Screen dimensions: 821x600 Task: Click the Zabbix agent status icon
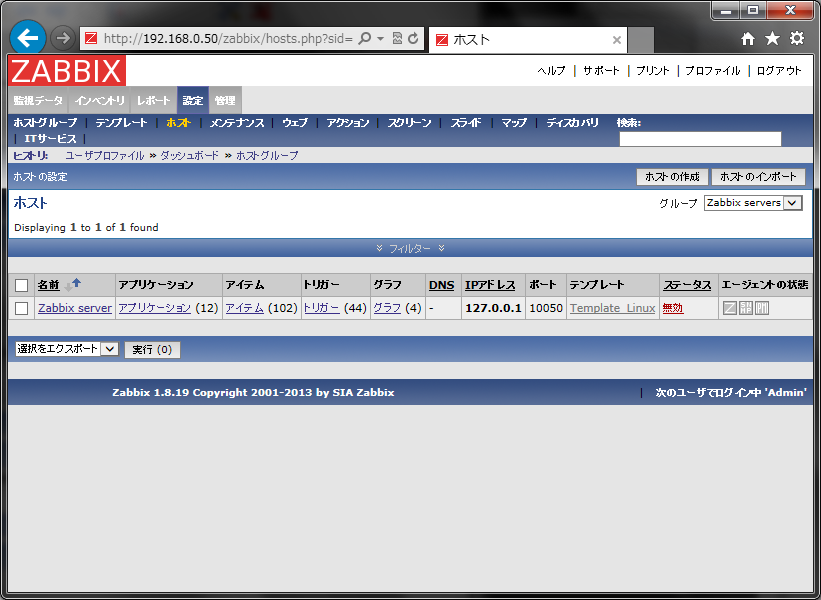click(729, 308)
